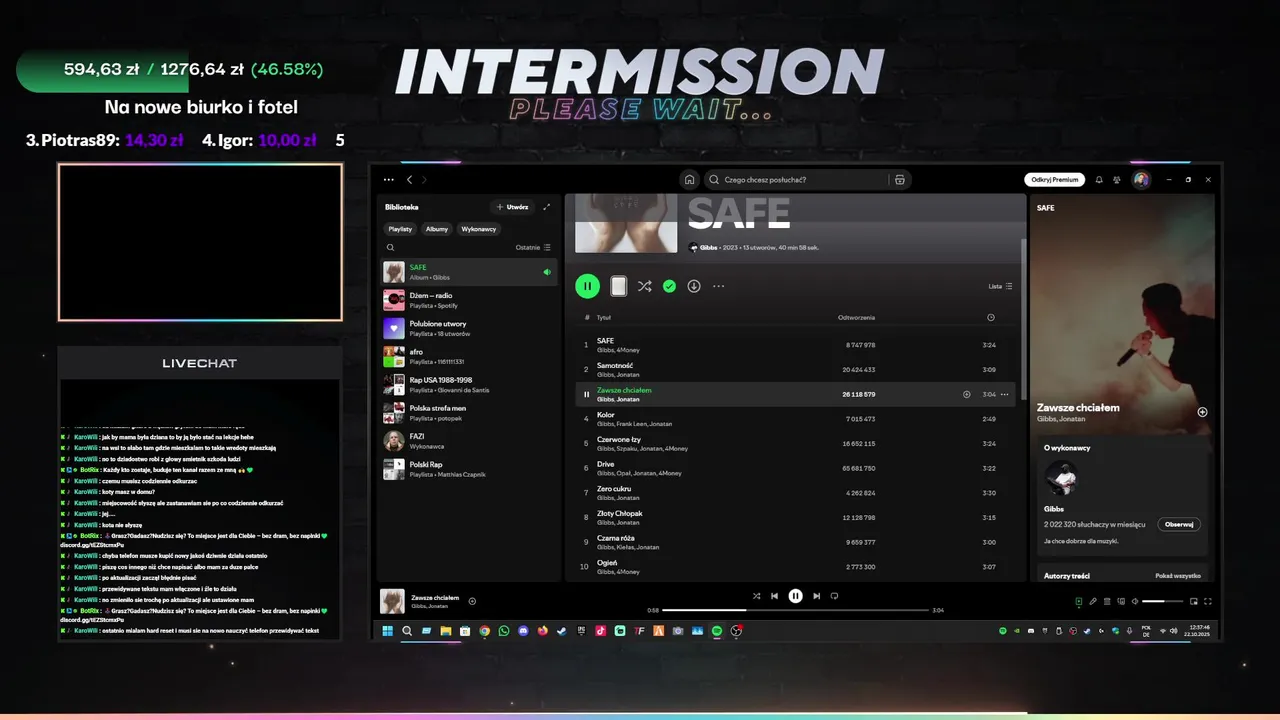1280x720 pixels.
Task: Open Polubione utwory playlist
Action: point(469,328)
